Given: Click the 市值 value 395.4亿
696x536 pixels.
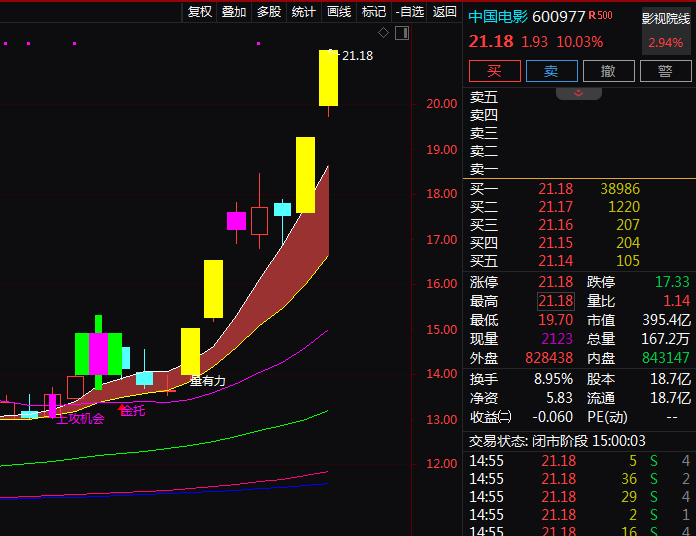Looking at the screenshot, I should (666, 320).
